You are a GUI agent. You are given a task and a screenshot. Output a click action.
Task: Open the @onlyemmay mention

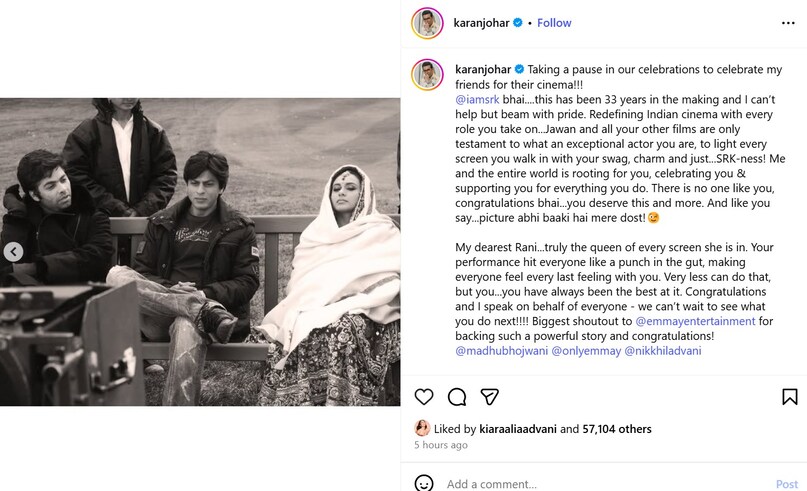click(585, 351)
